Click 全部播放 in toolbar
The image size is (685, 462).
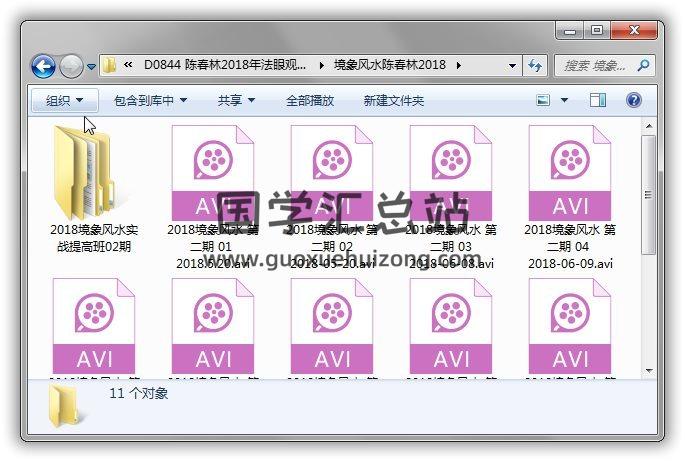tap(310, 100)
